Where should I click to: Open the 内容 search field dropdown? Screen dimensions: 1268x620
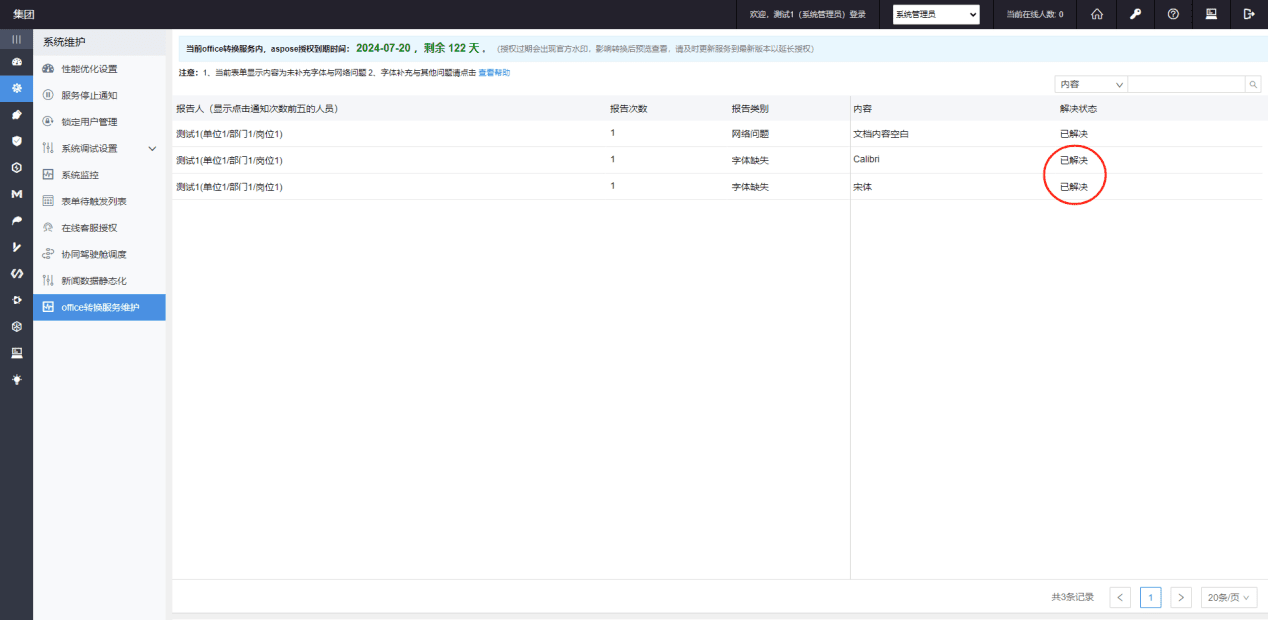[1091, 85]
